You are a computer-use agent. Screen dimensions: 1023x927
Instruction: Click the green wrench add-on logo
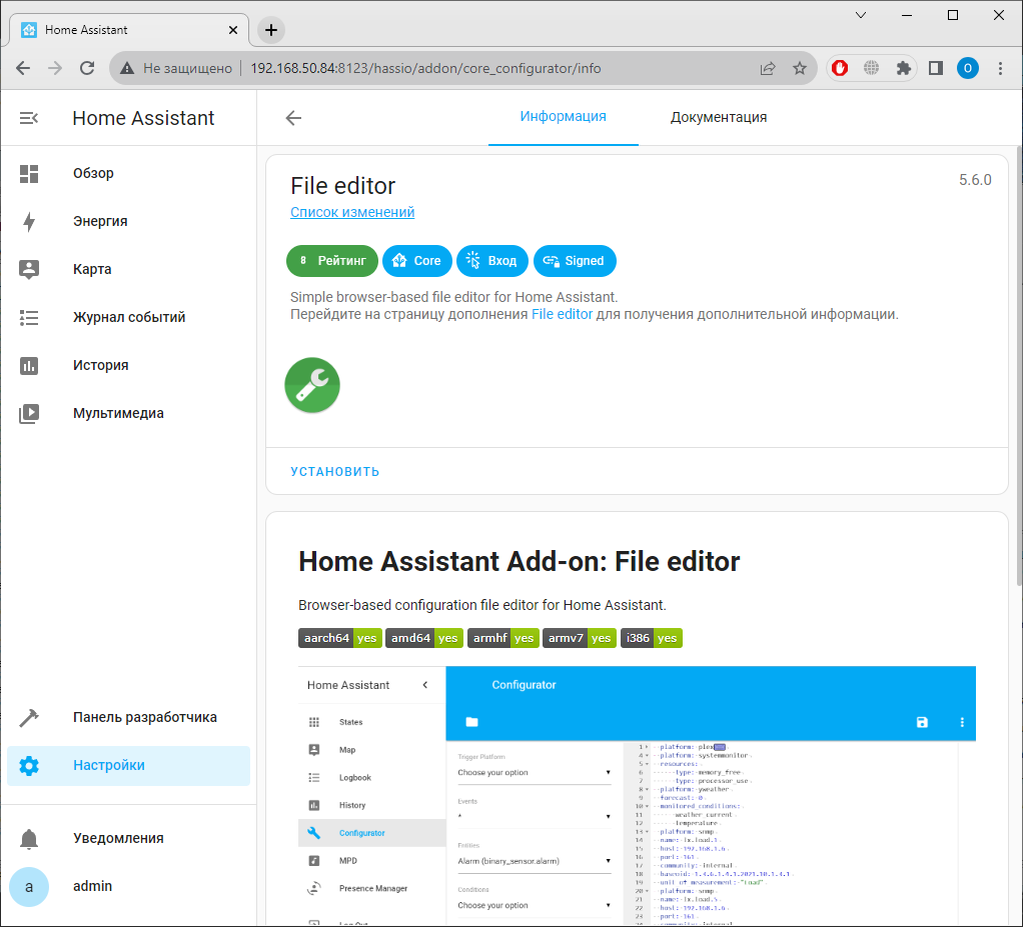313,385
